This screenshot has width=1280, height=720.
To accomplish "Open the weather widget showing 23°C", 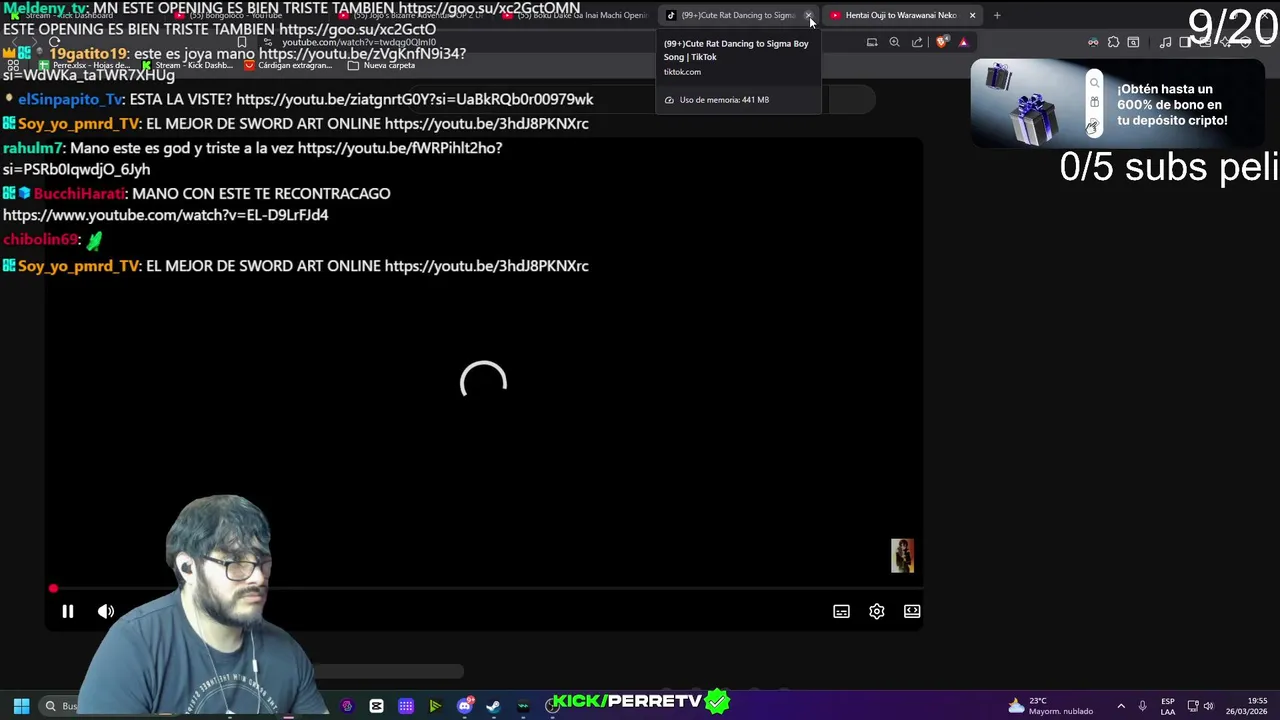I will point(1050,706).
